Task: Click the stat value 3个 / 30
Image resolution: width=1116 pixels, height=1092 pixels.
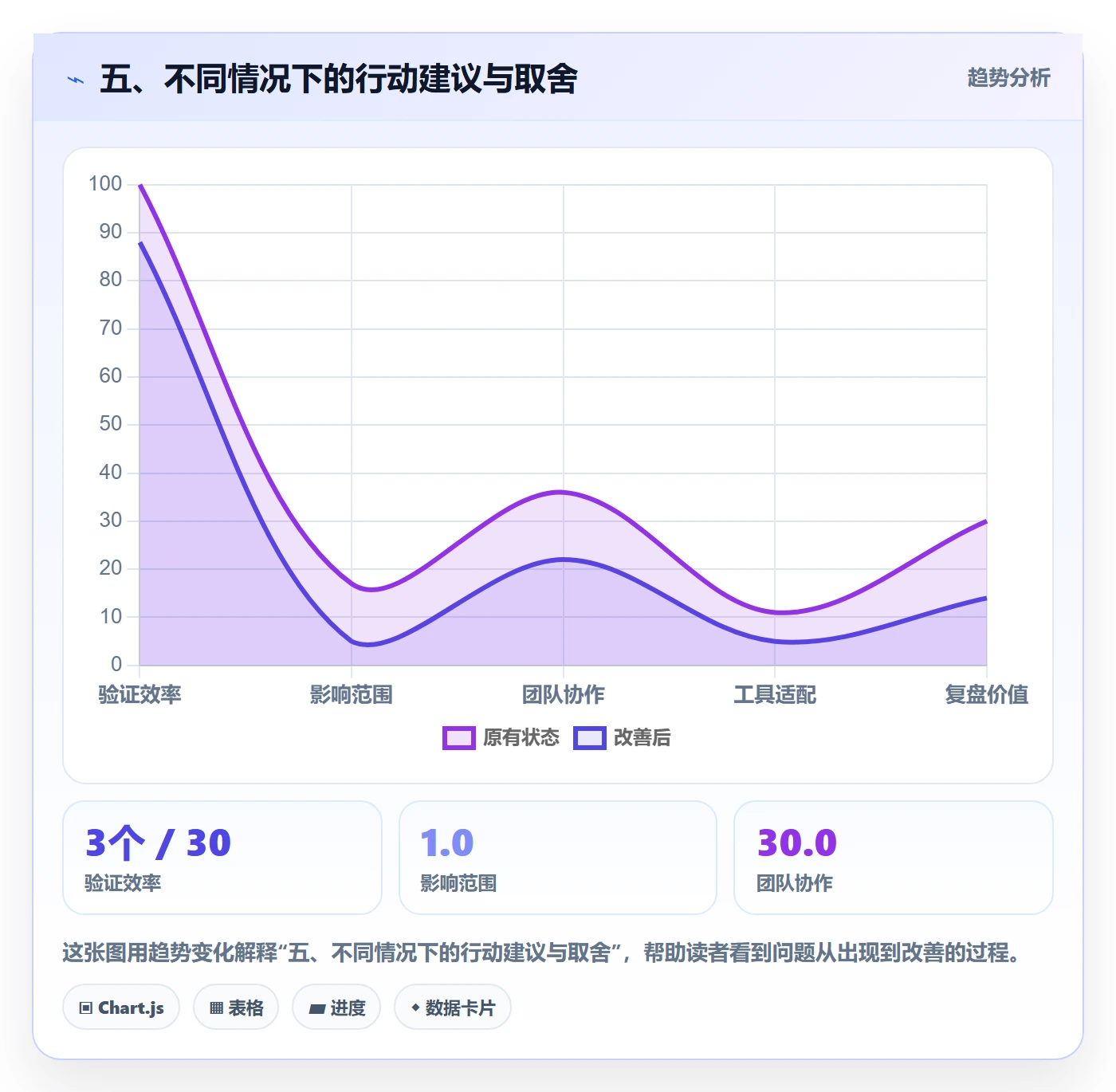Action: [x=158, y=843]
